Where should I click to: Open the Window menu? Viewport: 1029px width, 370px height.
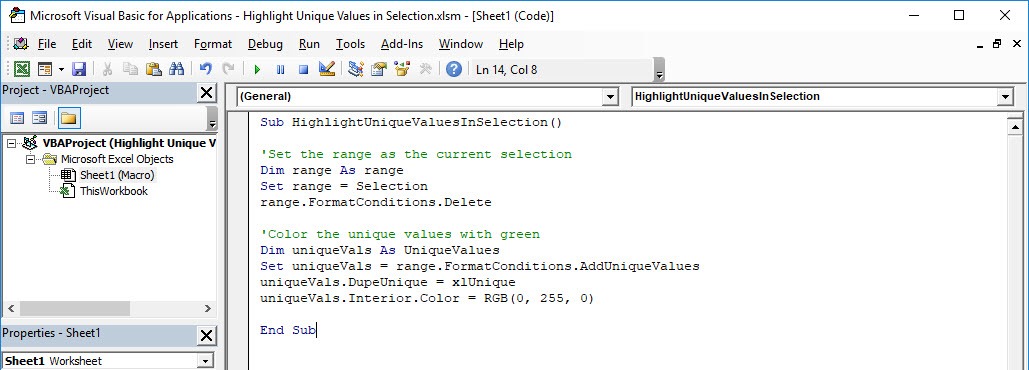pyautogui.click(x=461, y=44)
